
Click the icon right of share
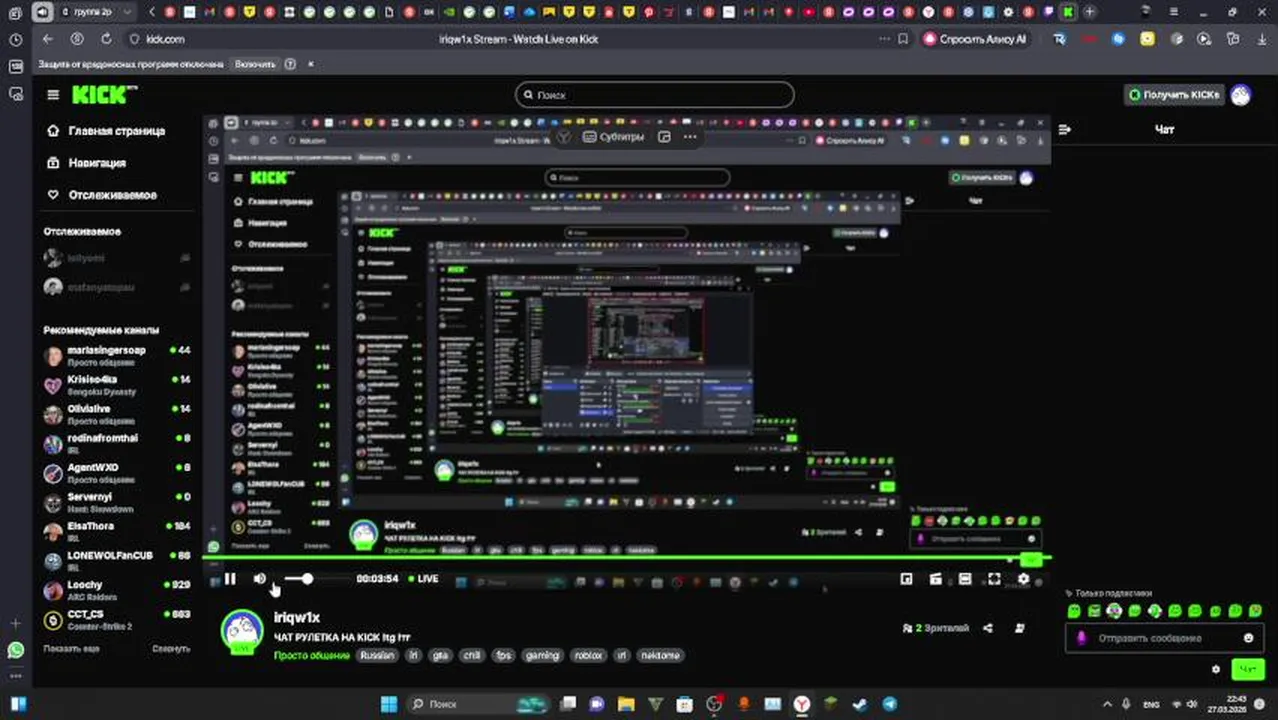pos(1019,628)
